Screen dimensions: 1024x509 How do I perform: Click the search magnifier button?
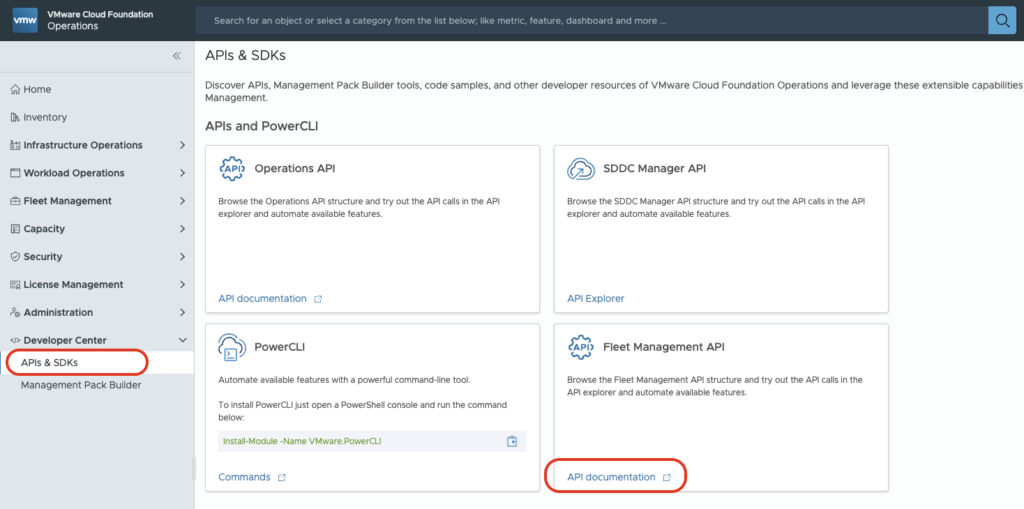pyautogui.click(x=1002, y=20)
